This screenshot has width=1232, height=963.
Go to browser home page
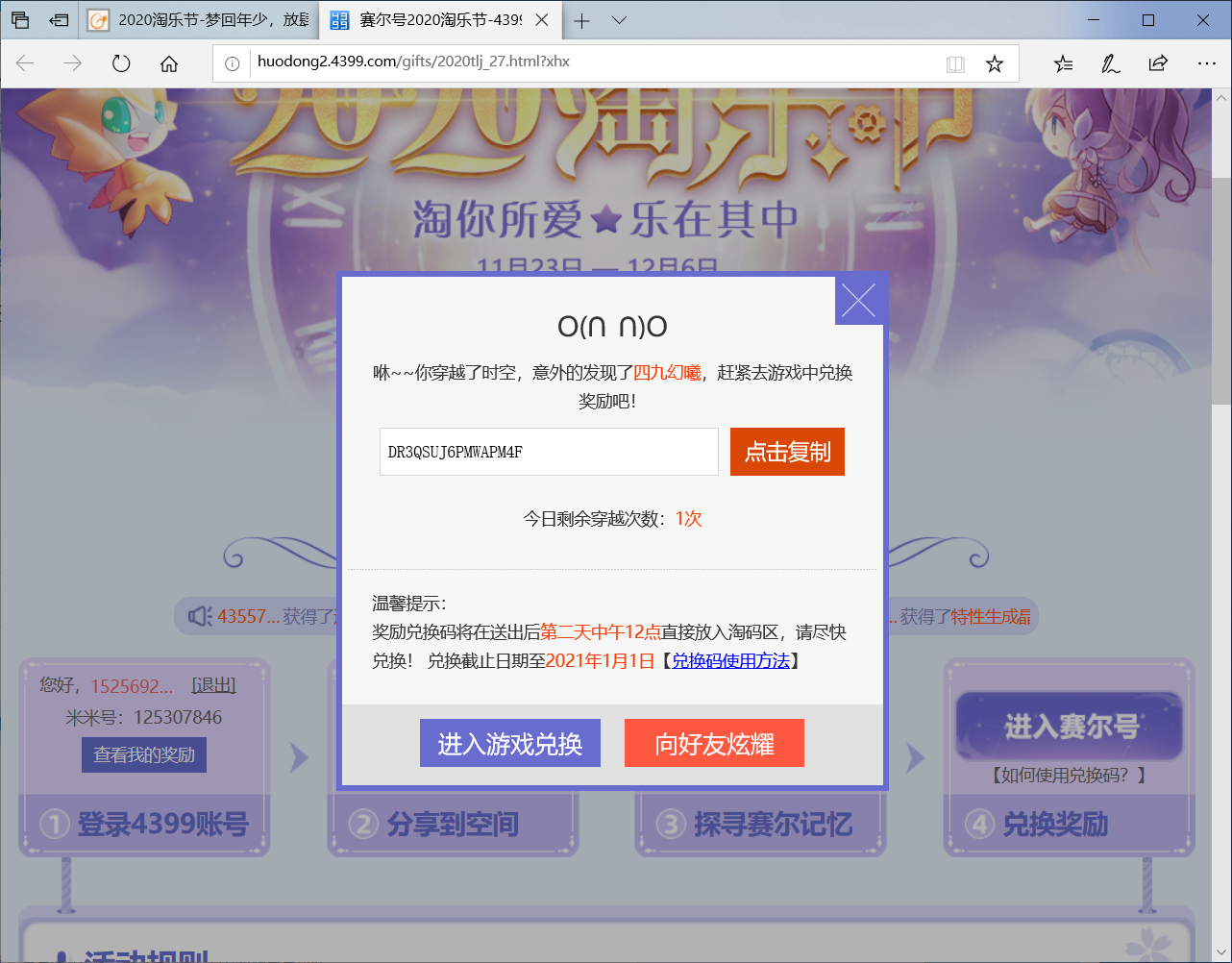tap(169, 63)
